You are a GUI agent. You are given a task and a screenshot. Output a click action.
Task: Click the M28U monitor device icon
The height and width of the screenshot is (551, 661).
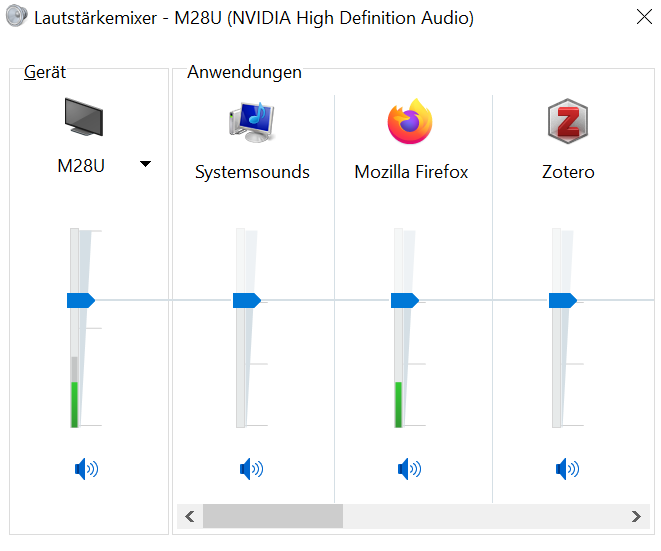pyautogui.click(x=84, y=118)
